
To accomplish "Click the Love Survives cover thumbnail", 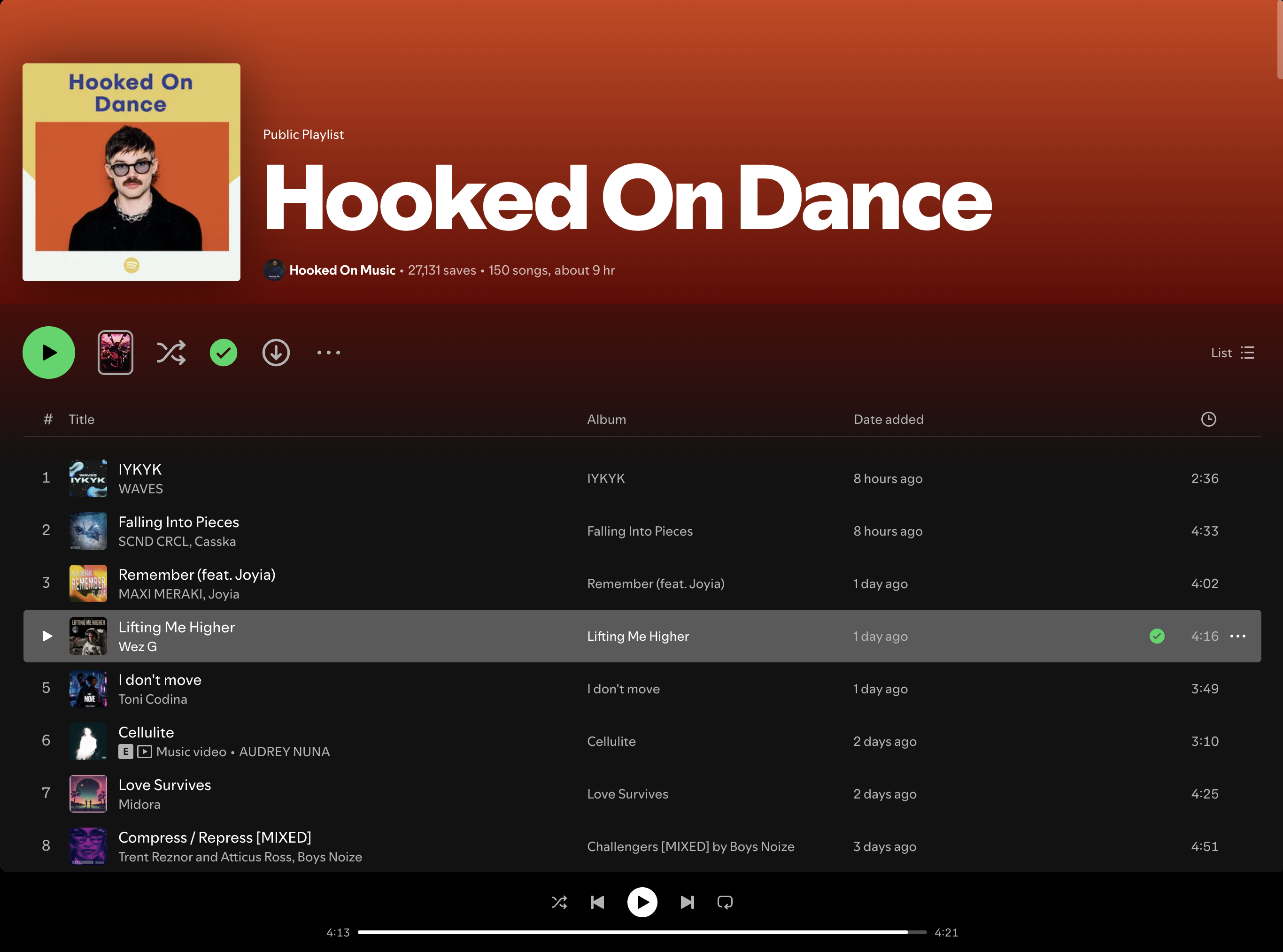I will 88,793.
